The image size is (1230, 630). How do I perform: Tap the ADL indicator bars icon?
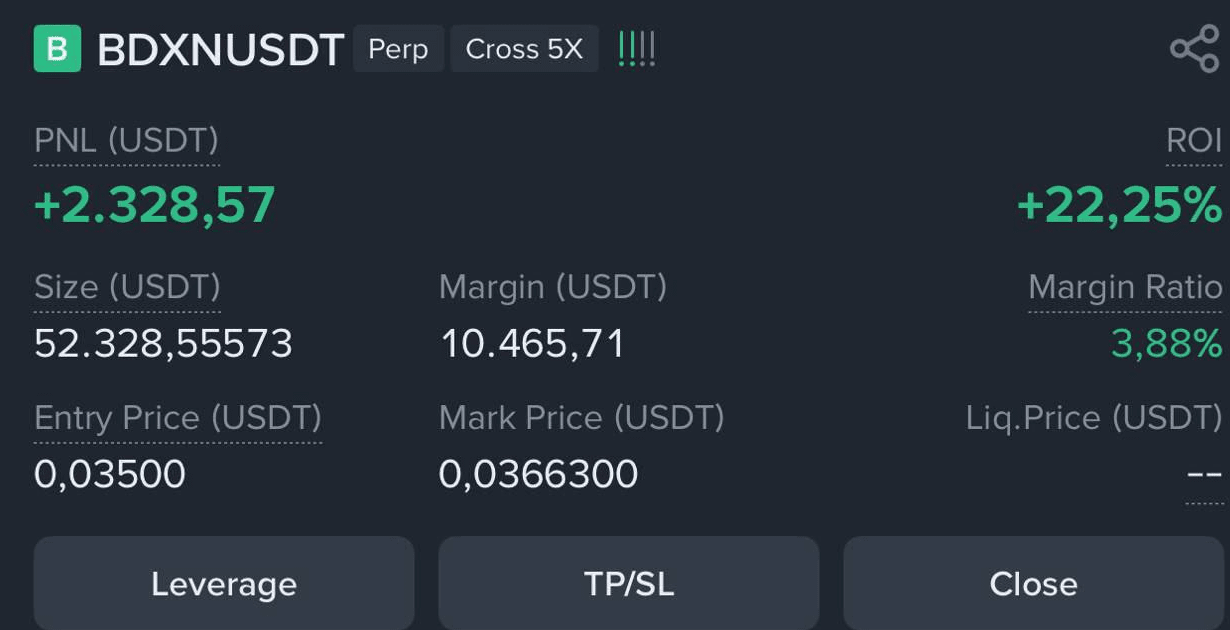(636, 49)
